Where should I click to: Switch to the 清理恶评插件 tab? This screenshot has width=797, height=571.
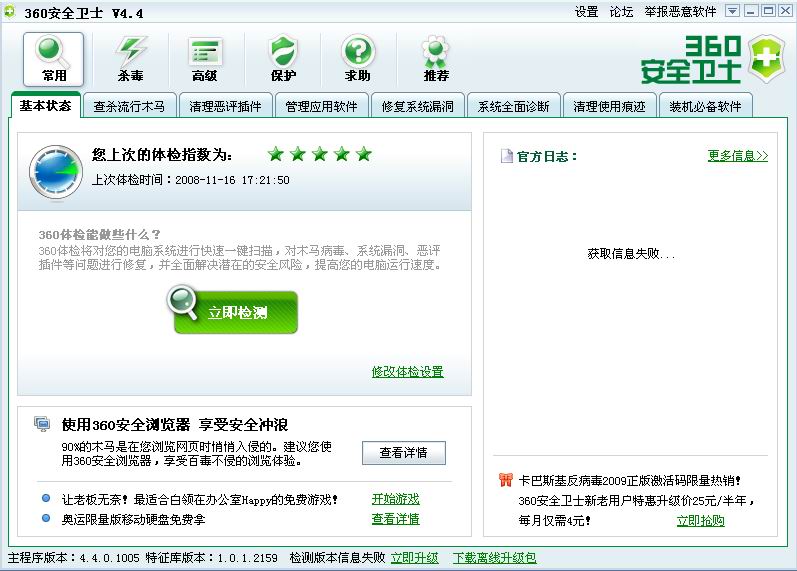[x=225, y=106]
